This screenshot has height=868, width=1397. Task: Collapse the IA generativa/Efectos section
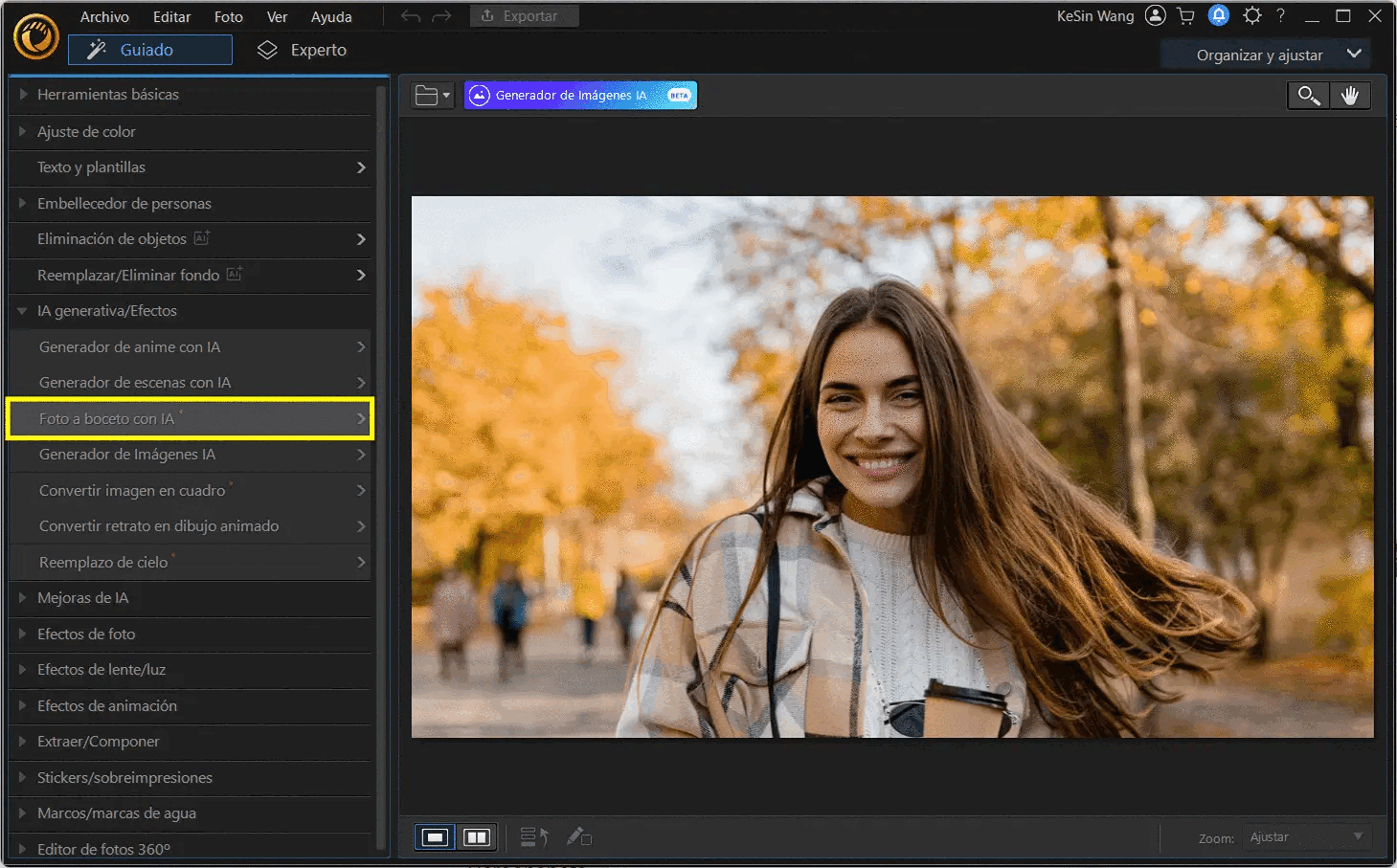click(22, 311)
